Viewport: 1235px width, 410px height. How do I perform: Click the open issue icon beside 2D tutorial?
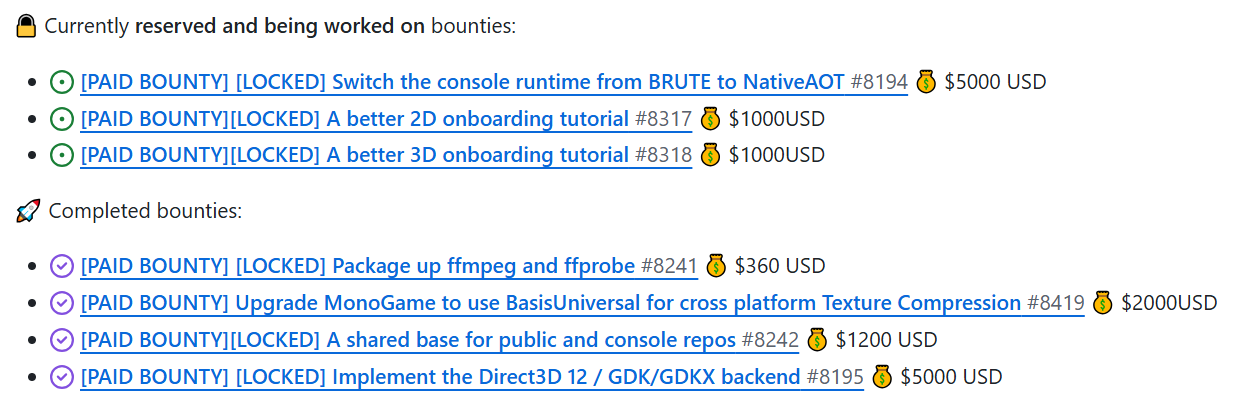pyautogui.click(x=62, y=119)
